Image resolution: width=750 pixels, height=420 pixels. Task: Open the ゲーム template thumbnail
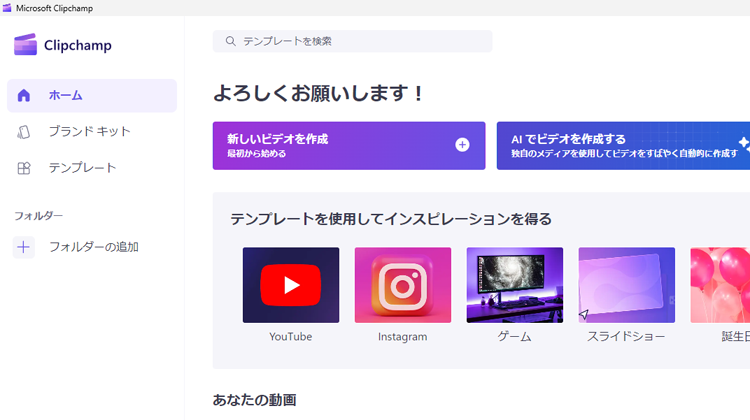[515, 285]
